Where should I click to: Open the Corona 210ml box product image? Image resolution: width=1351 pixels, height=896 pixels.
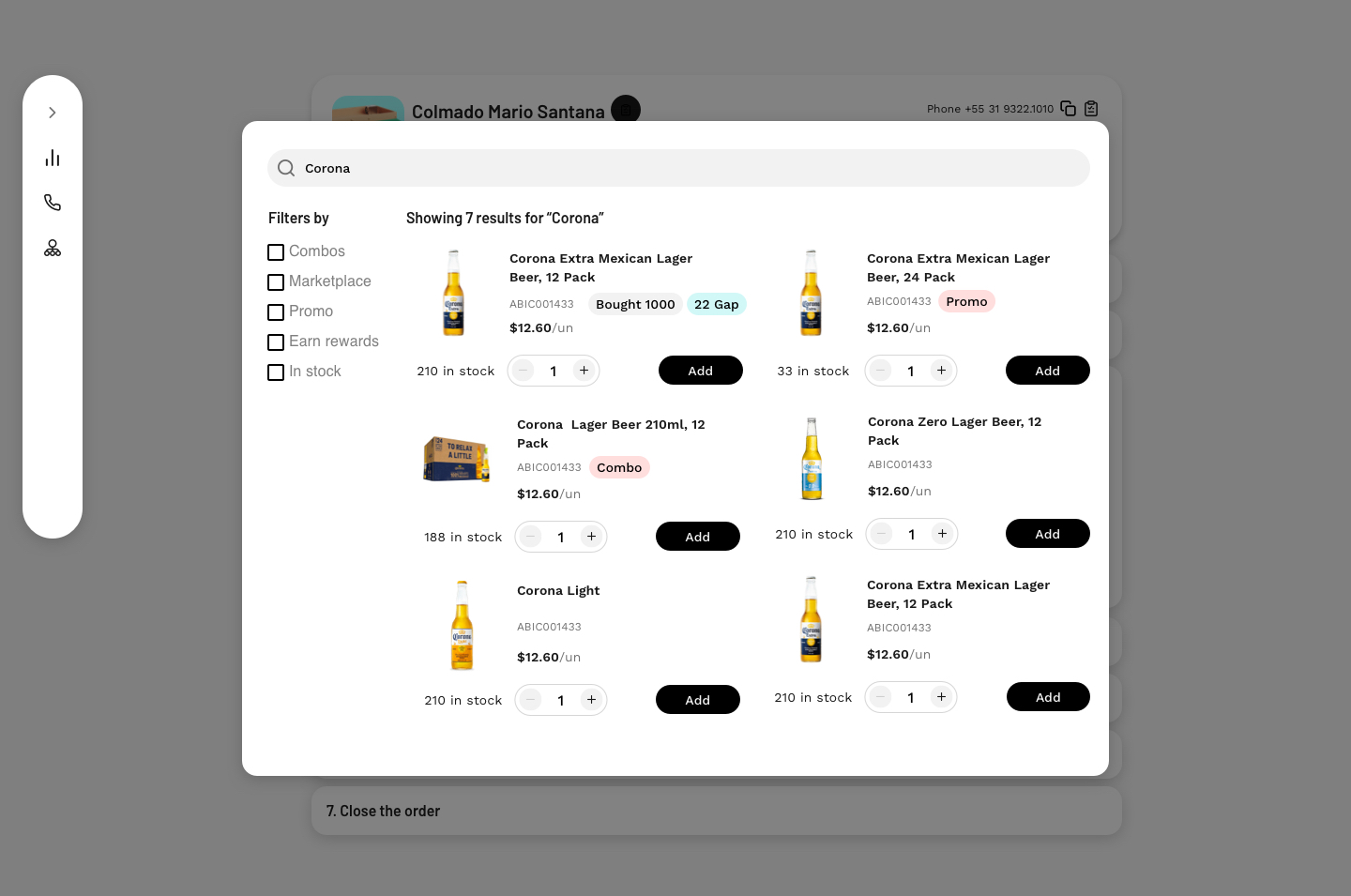click(x=457, y=459)
